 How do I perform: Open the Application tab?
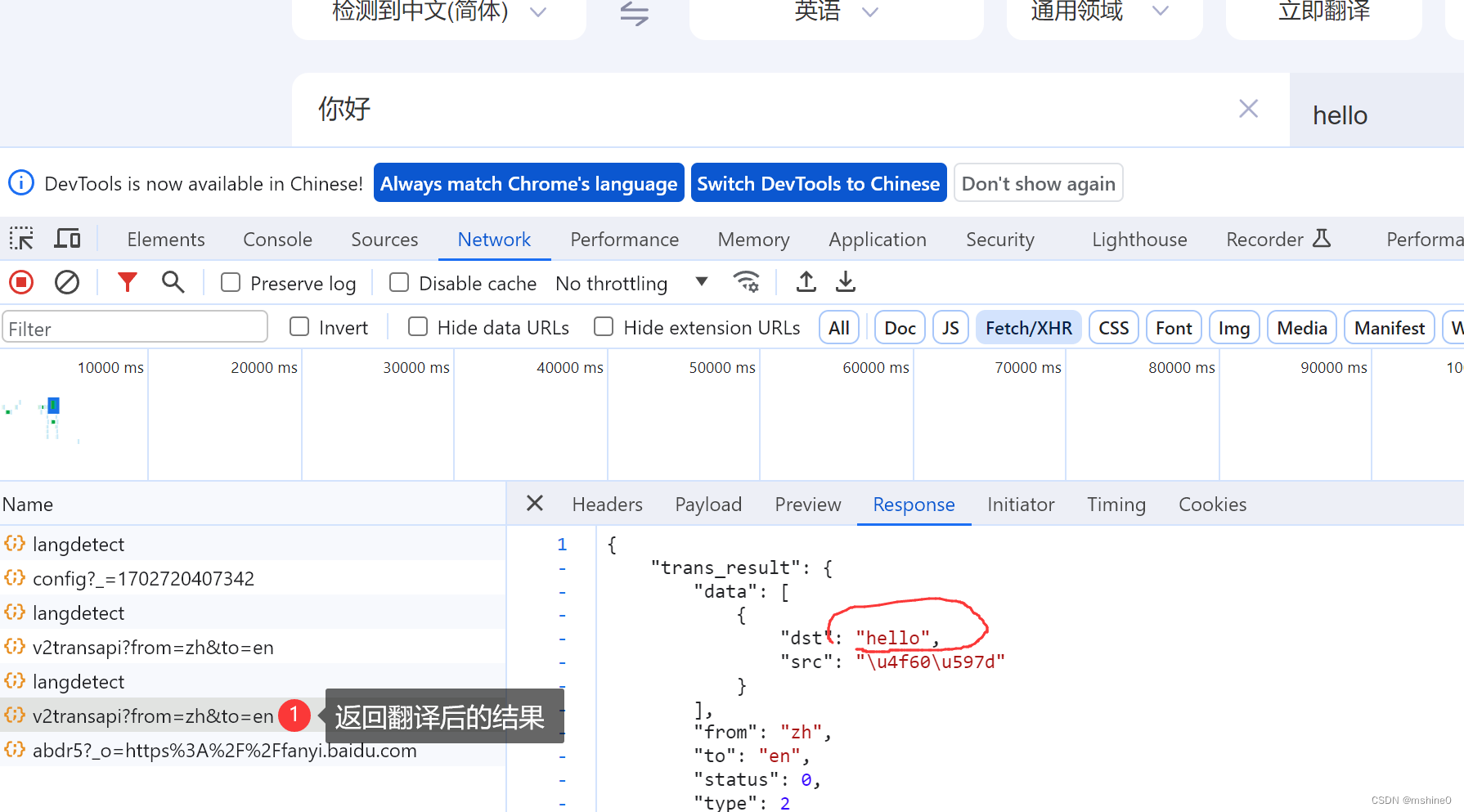coord(878,239)
